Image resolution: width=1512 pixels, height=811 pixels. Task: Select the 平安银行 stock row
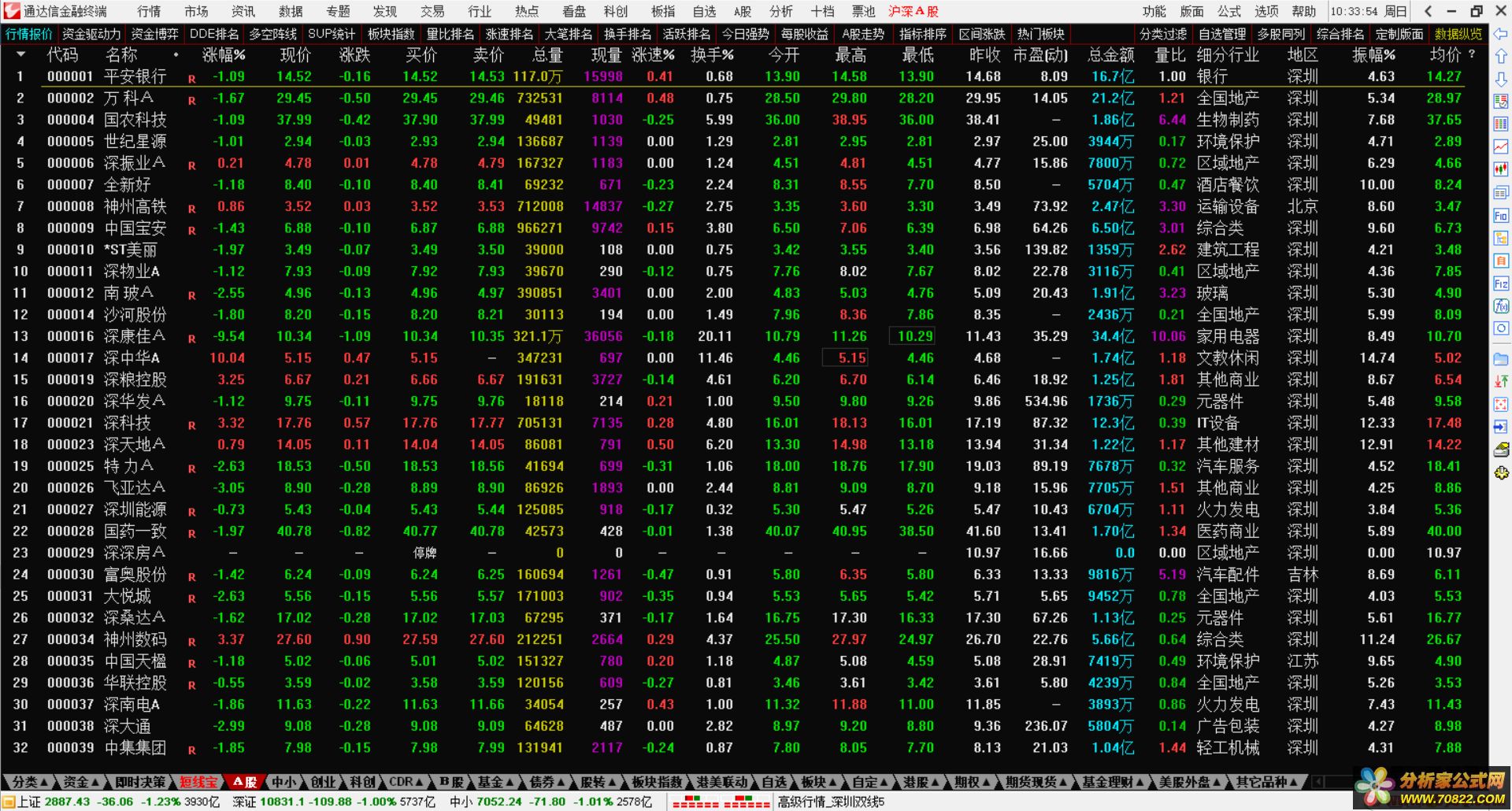pos(744,76)
